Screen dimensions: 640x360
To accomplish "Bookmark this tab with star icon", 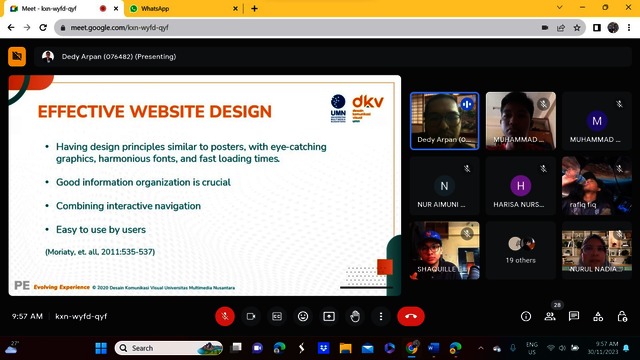I will (x=577, y=27).
